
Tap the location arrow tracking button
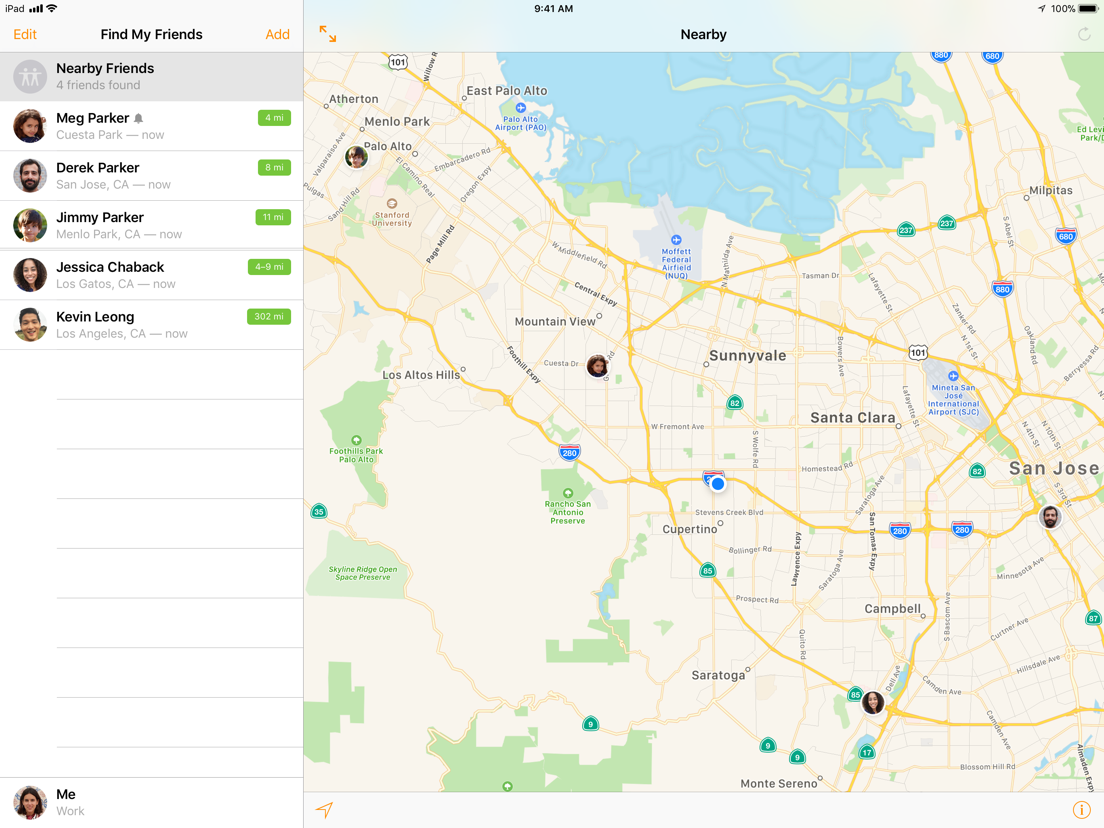[324, 810]
